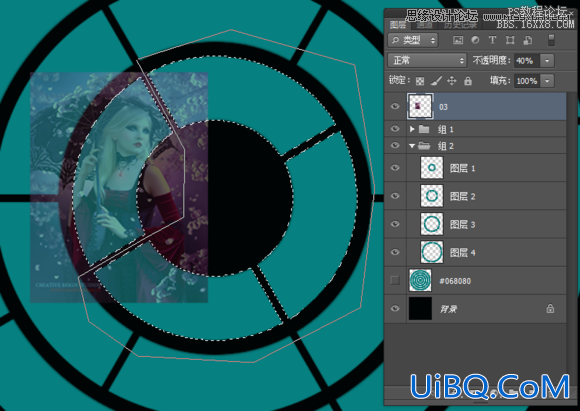This screenshot has height=411, width=580.
Task: Filter layers by adjustment layer icon
Action: [475, 40]
